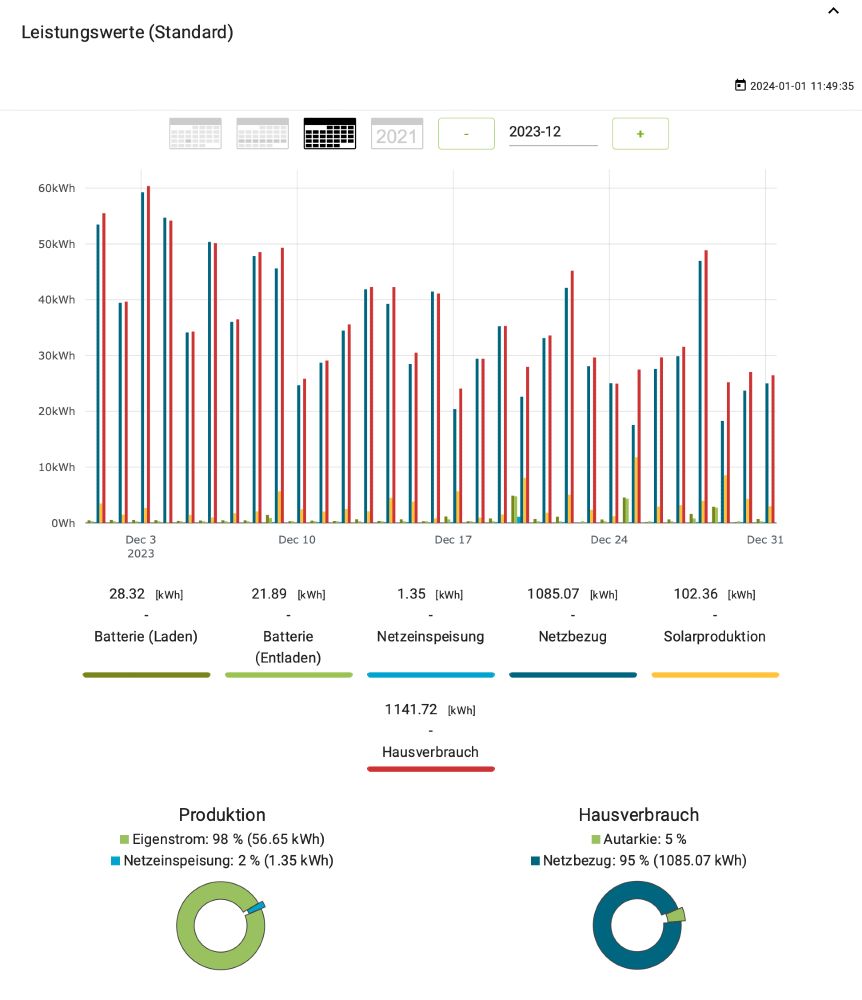The height and width of the screenshot is (1000, 862).
Task: Collapse the Leistungswerte panel with the chevron
Action: (x=833, y=11)
